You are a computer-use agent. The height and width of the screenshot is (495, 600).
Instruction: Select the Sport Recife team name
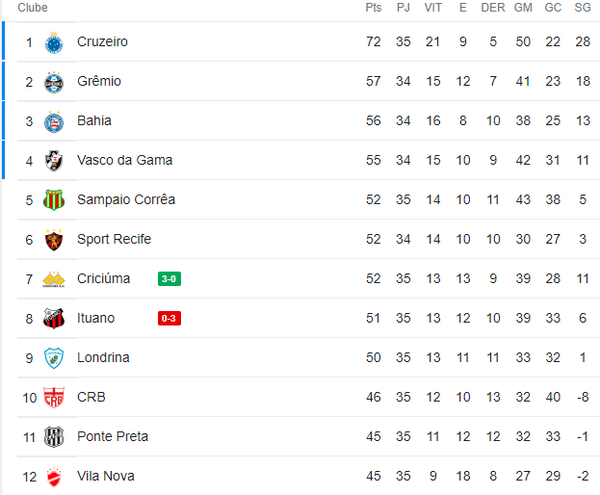pos(113,239)
